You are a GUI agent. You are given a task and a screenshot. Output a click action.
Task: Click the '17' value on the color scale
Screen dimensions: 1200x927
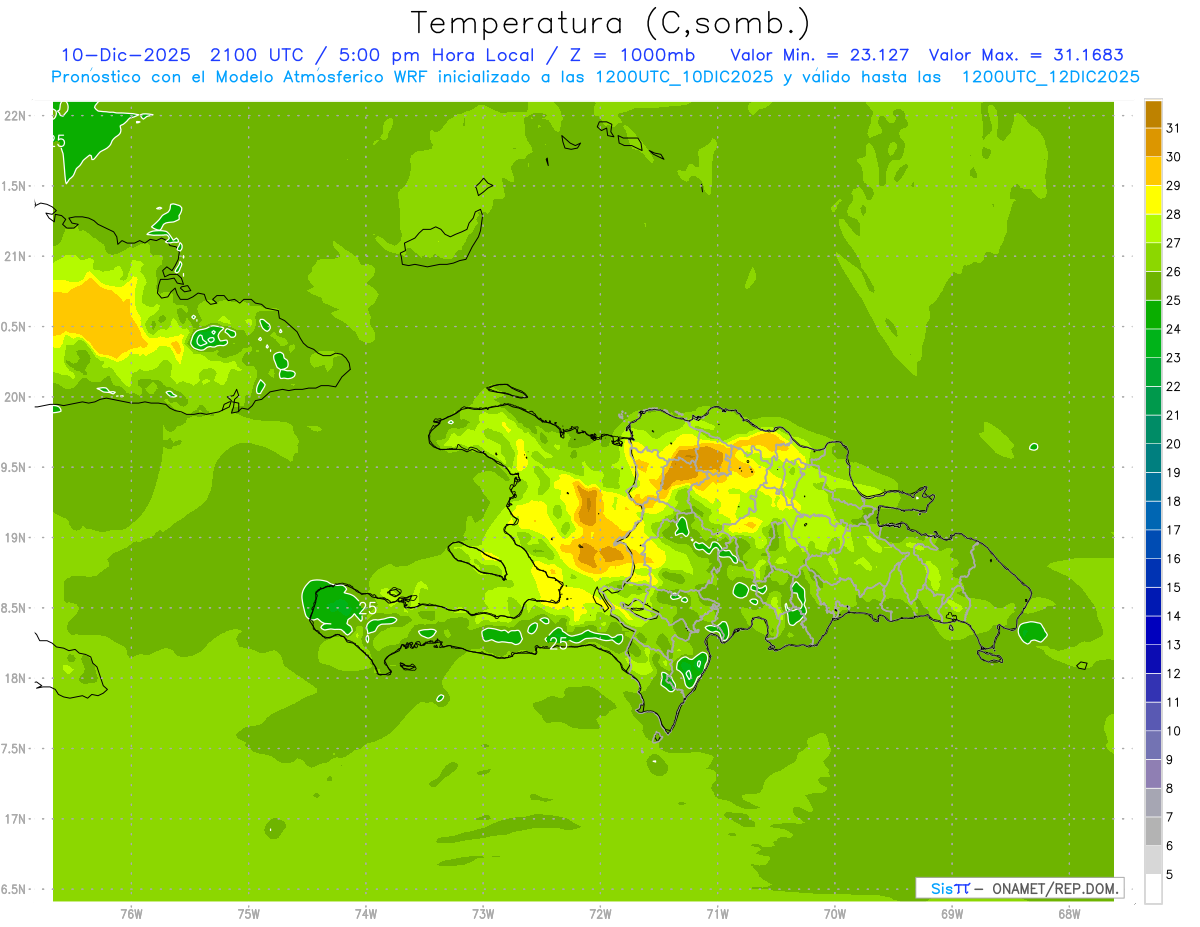point(1173,530)
